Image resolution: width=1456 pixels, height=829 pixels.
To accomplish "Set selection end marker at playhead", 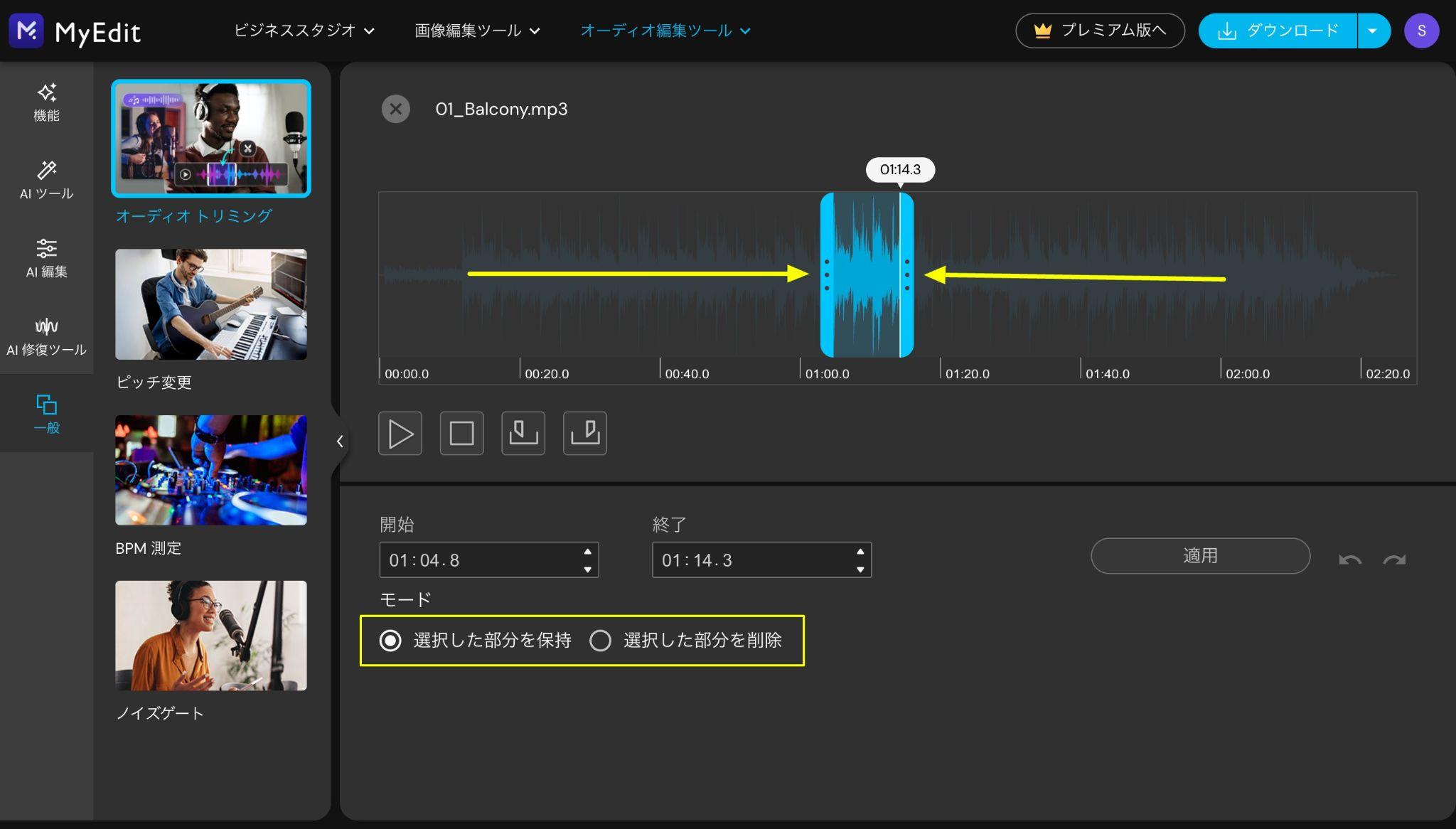I will pos(585,433).
